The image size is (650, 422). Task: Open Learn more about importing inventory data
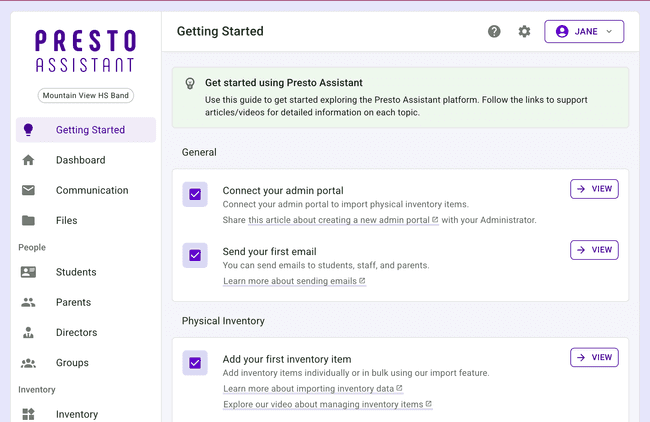(x=313, y=388)
